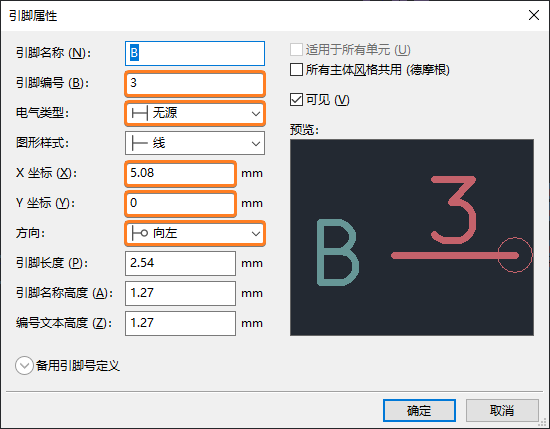Click the 引脚名称高度 input field

pos(180,293)
